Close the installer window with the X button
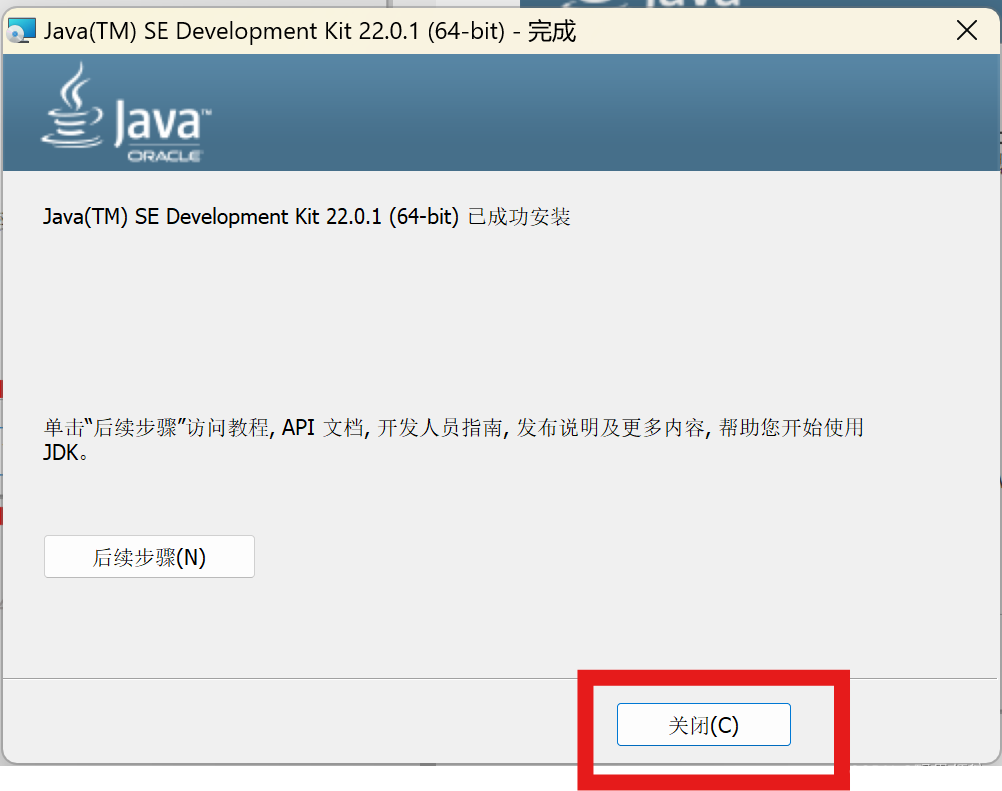Image resolution: width=1002 pixels, height=791 pixels. tap(967, 30)
